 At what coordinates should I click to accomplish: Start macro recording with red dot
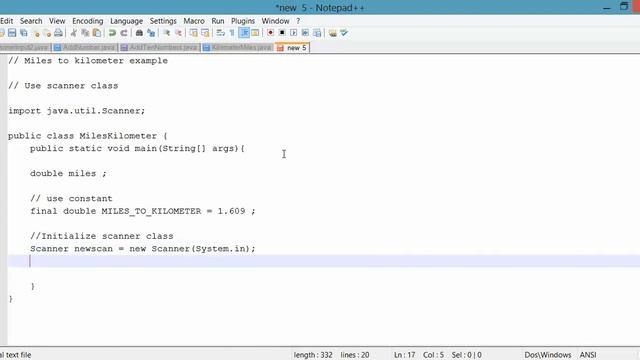click(270, 33)
